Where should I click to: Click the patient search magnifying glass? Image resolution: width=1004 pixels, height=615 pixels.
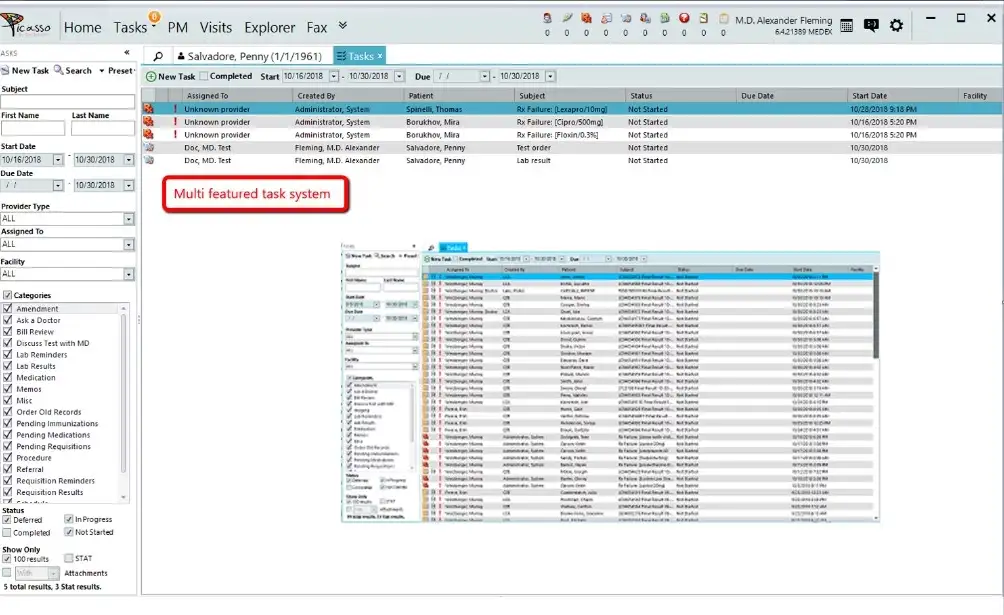(159, 56)
